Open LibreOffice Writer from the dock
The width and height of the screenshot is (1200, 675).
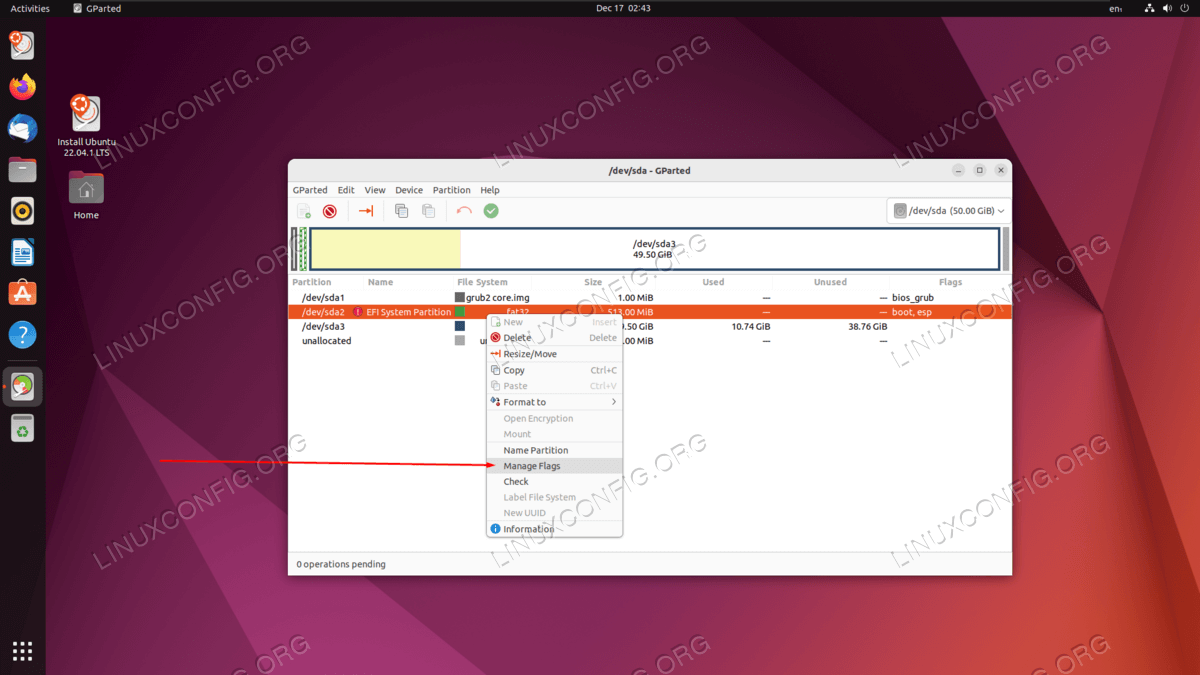coord(22,252)
